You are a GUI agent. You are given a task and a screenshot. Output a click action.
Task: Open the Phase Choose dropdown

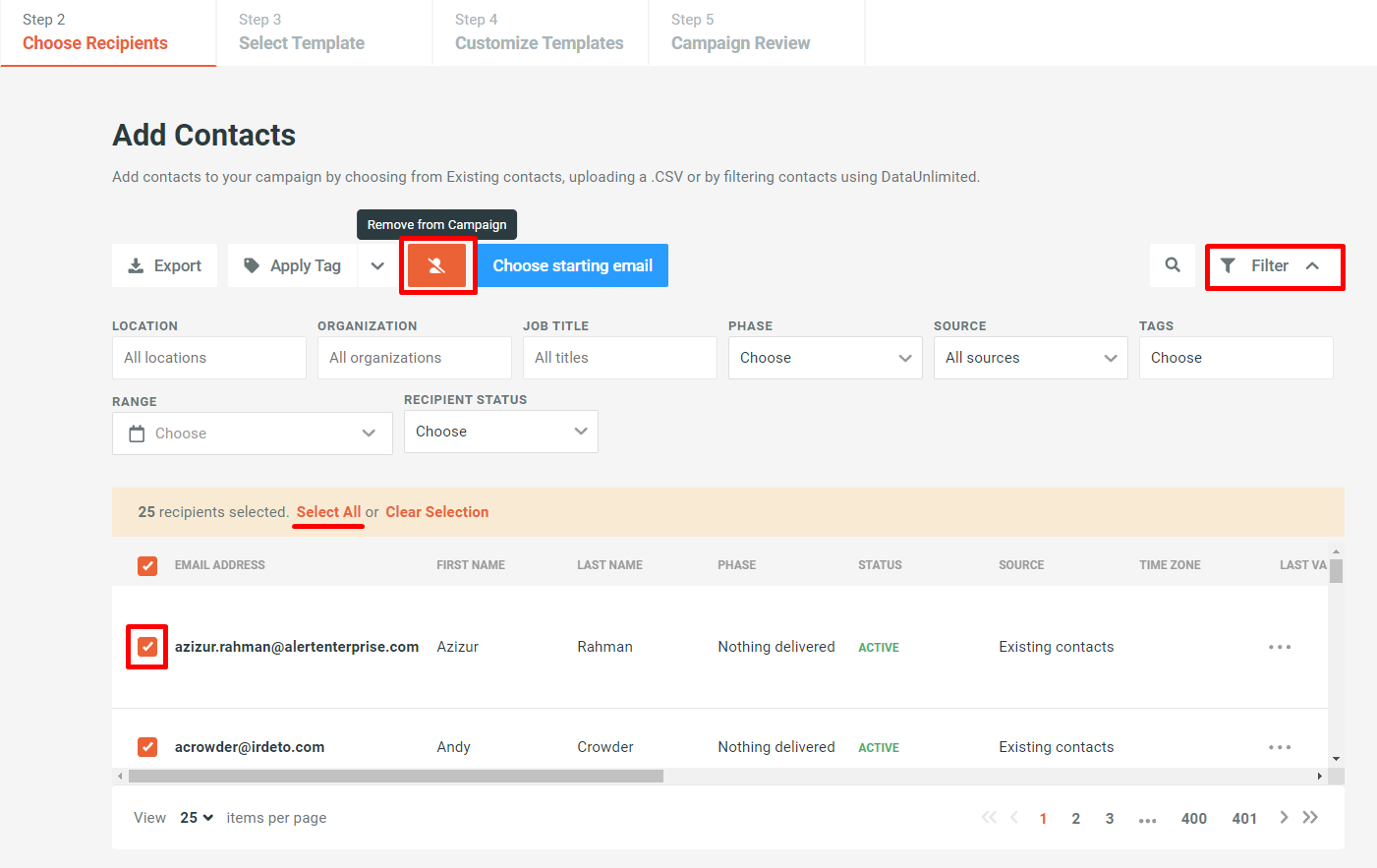(x=825, y=357)
